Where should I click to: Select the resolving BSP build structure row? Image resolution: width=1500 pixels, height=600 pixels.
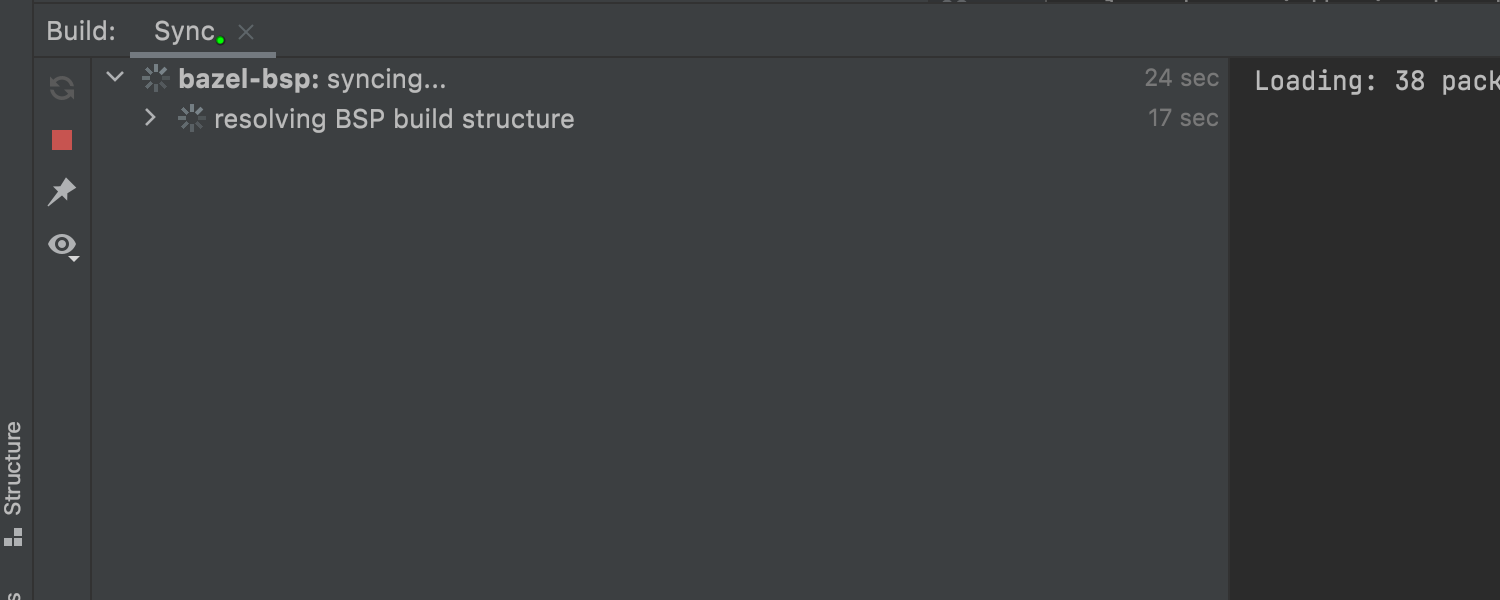coord(394,119)
